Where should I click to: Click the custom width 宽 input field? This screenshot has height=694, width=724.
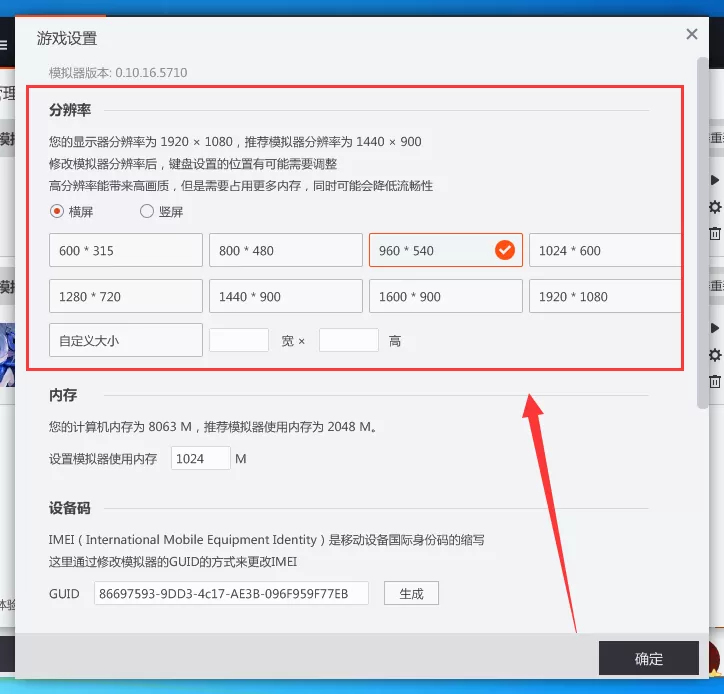239,340
